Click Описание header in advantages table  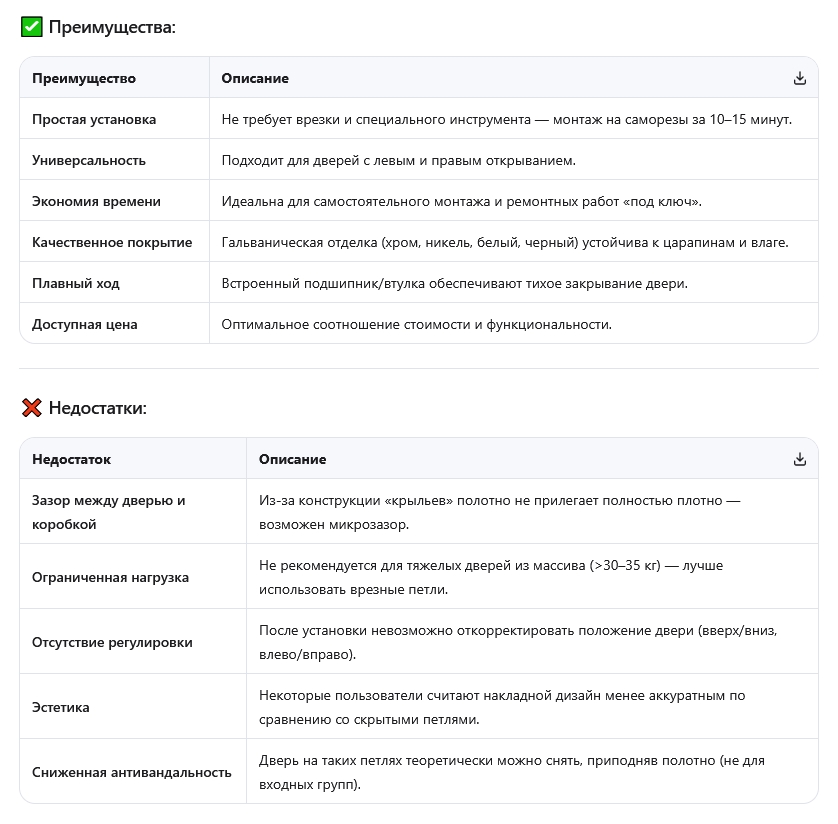pyautogui.click(x=255, y=78)
